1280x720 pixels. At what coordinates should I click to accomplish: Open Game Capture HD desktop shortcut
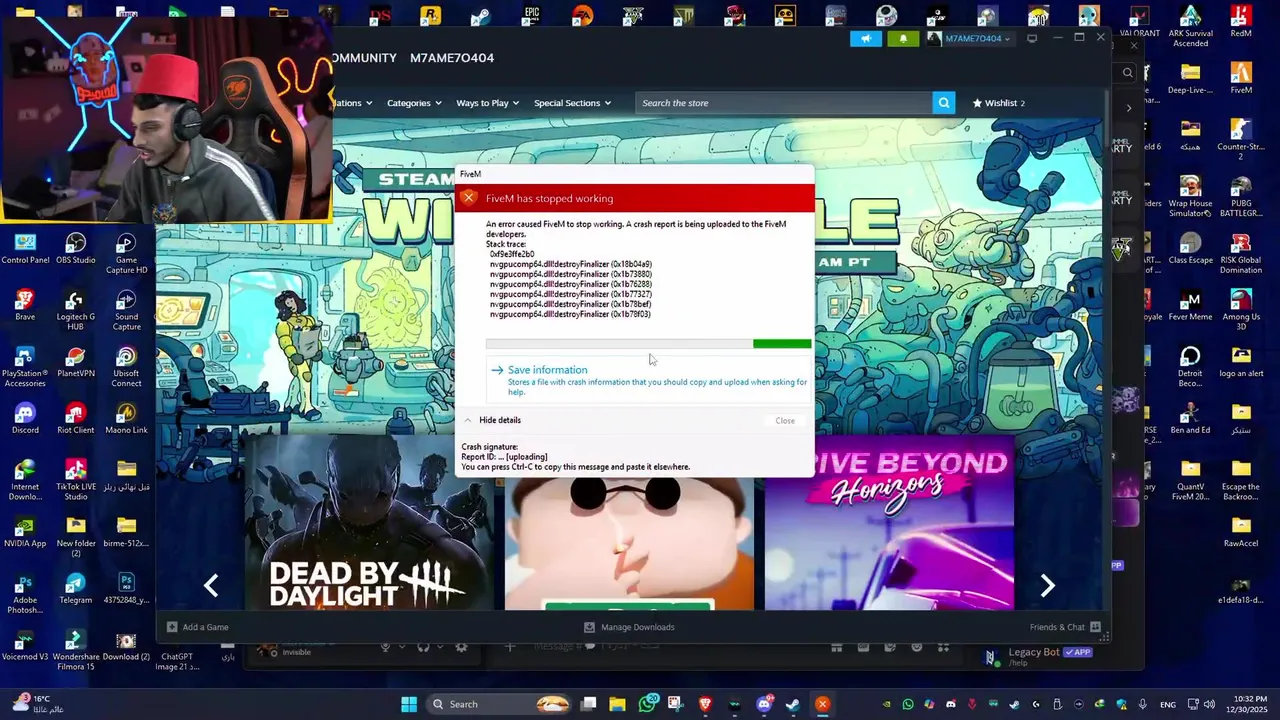click(126, 254)
